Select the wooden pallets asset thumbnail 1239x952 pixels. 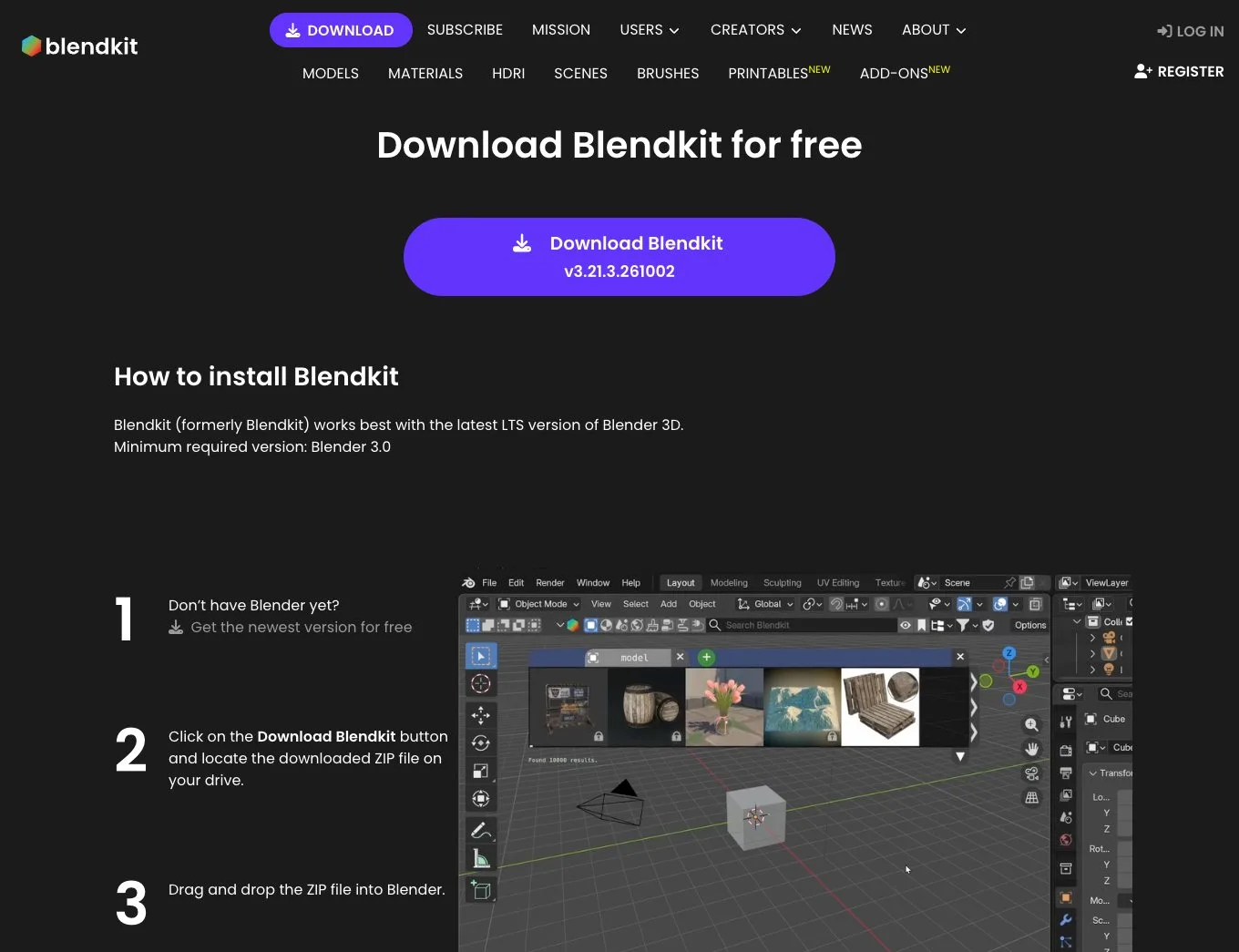coord(880,707)
